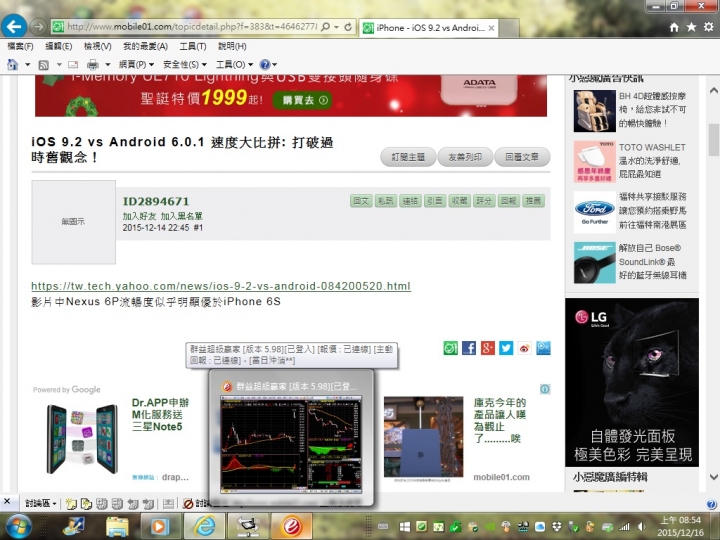Click the new note icon in discussion bar
Screen dimensions: 720x540
[x=71, y=504]
